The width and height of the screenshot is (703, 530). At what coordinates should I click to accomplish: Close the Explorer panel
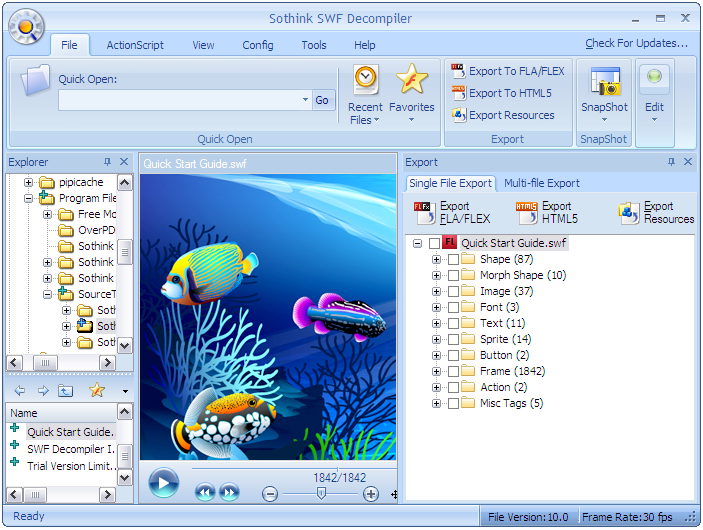pos(124,161)
